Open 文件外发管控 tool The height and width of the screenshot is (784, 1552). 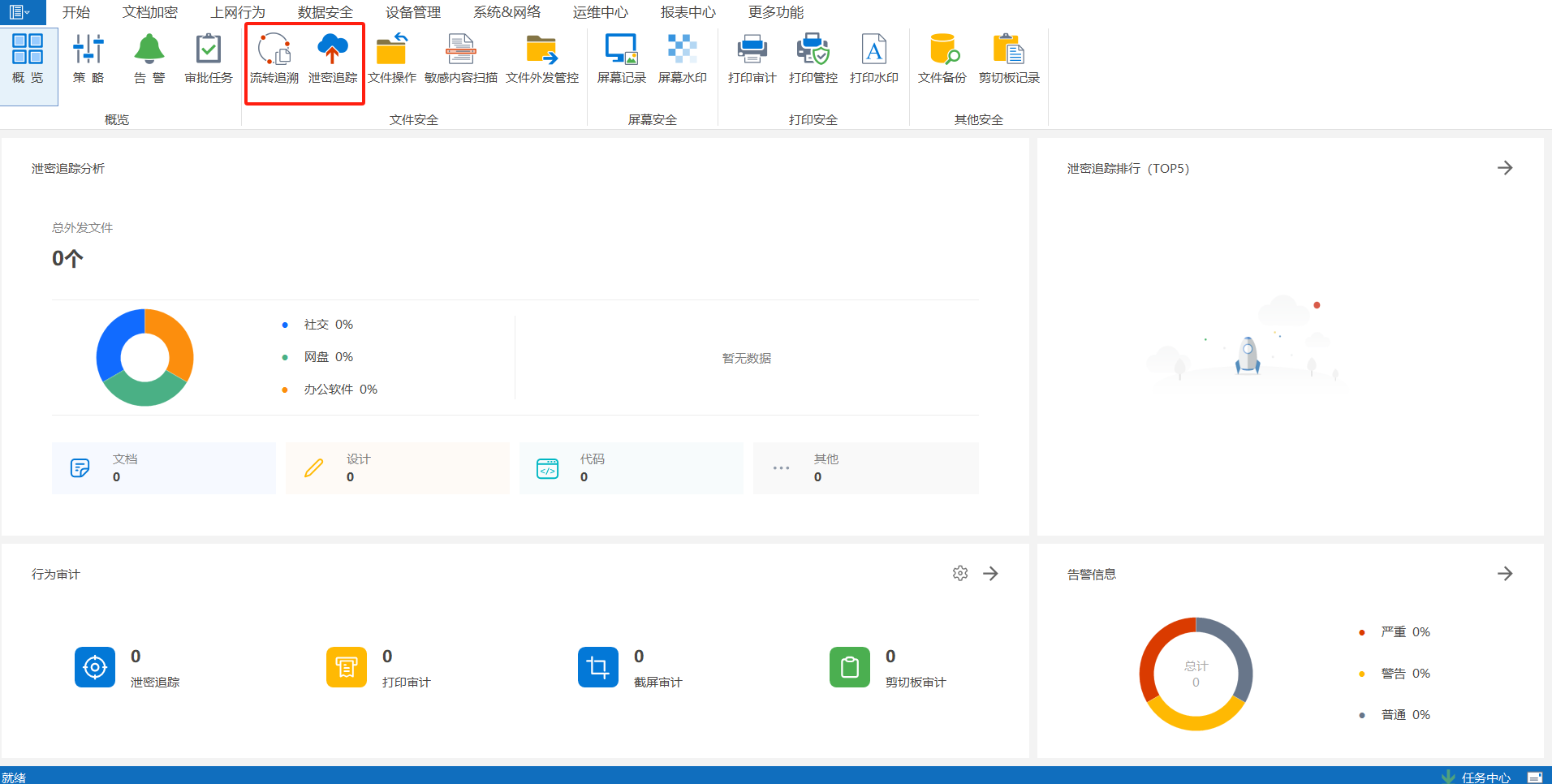click(541, 58)
